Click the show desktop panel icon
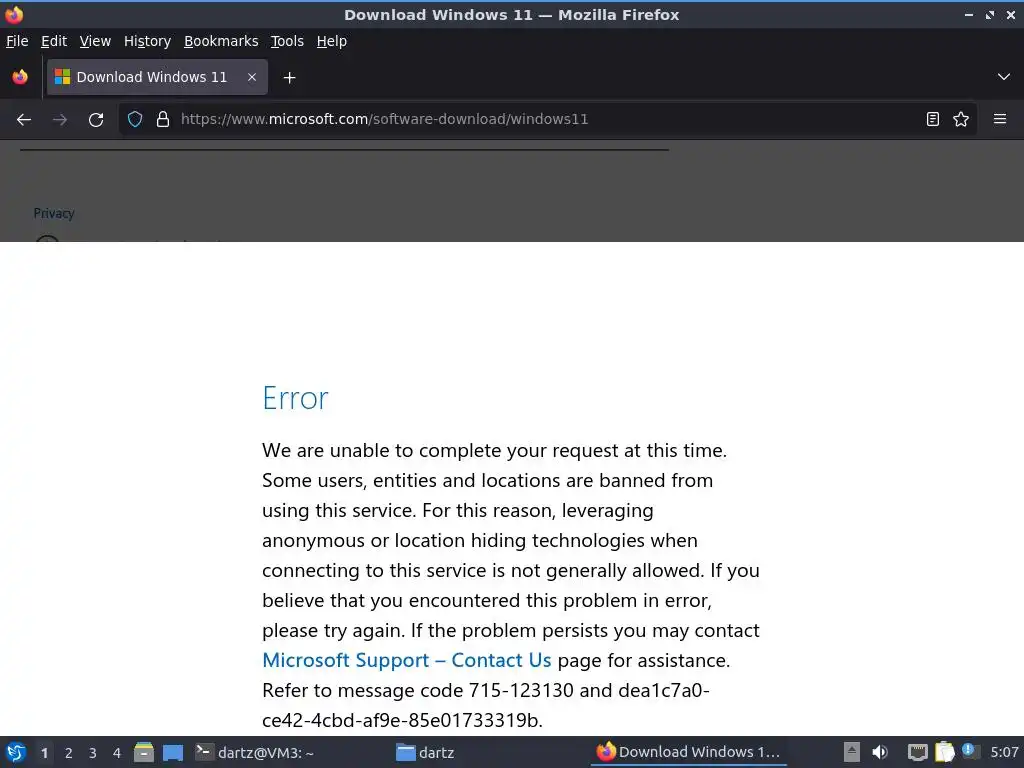 [173, 752]
